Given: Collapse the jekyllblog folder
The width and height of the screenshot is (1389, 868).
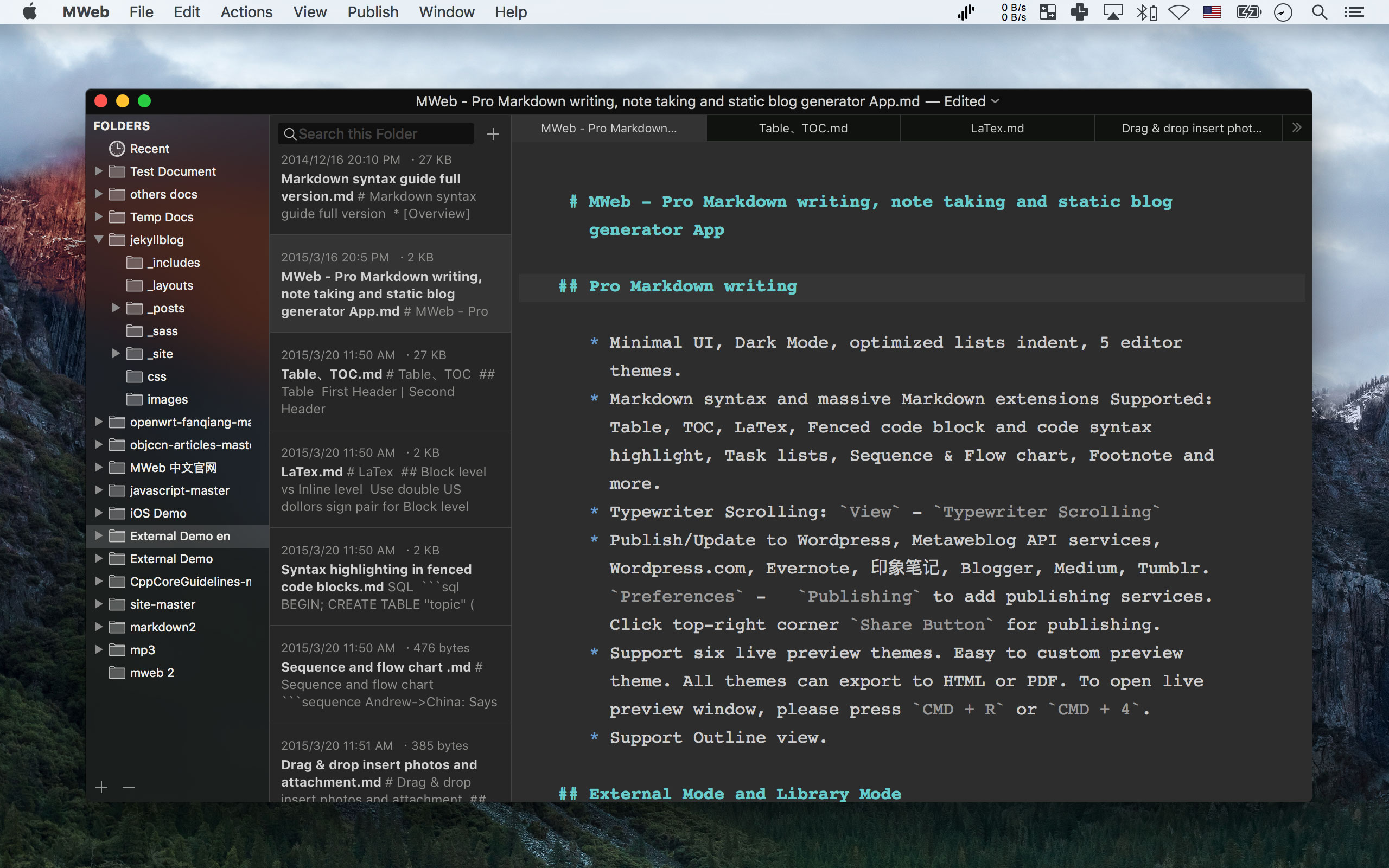Looking at the screenshot, I should [99, 239].
